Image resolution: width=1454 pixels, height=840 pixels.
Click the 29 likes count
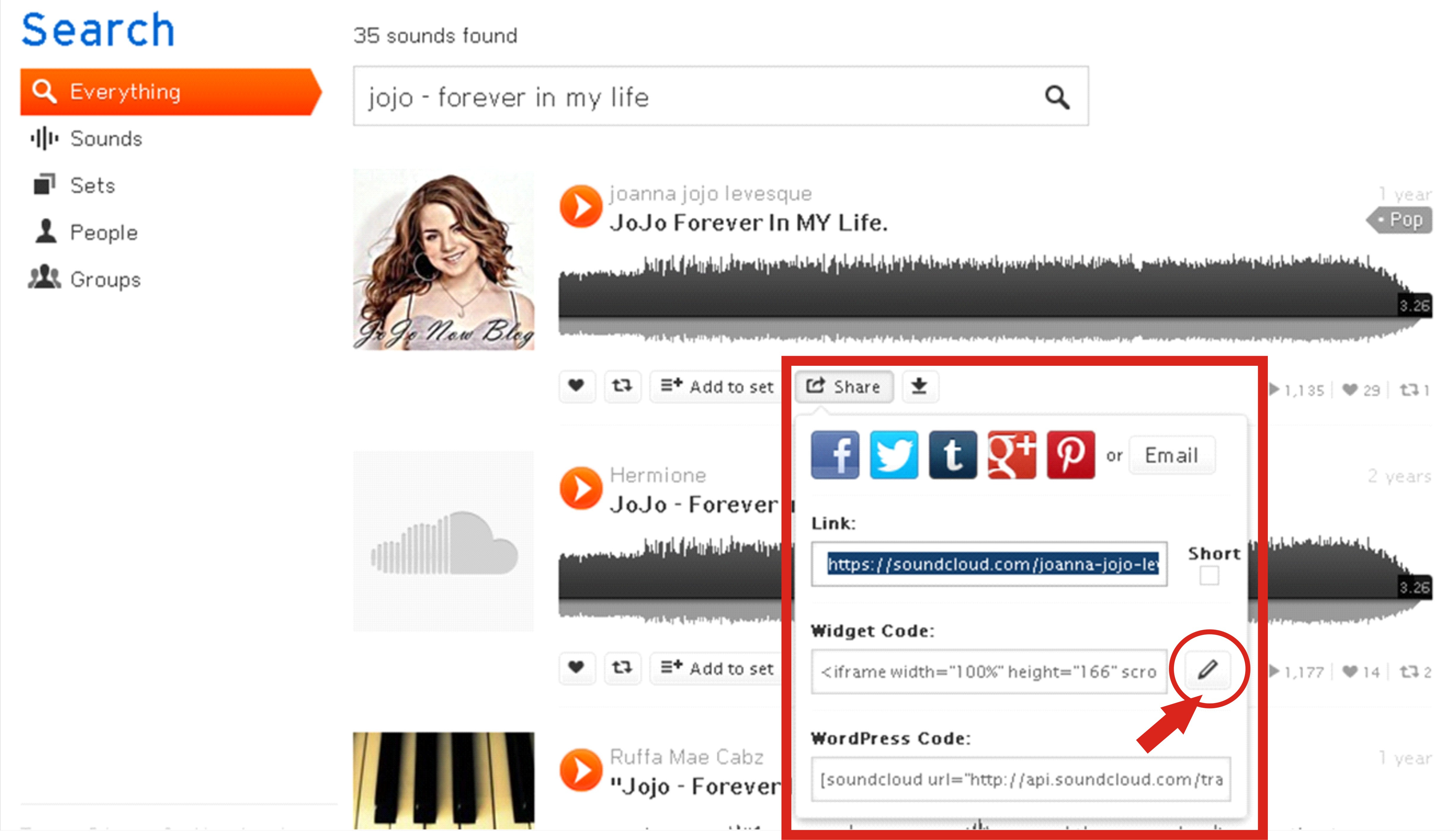1361,390
